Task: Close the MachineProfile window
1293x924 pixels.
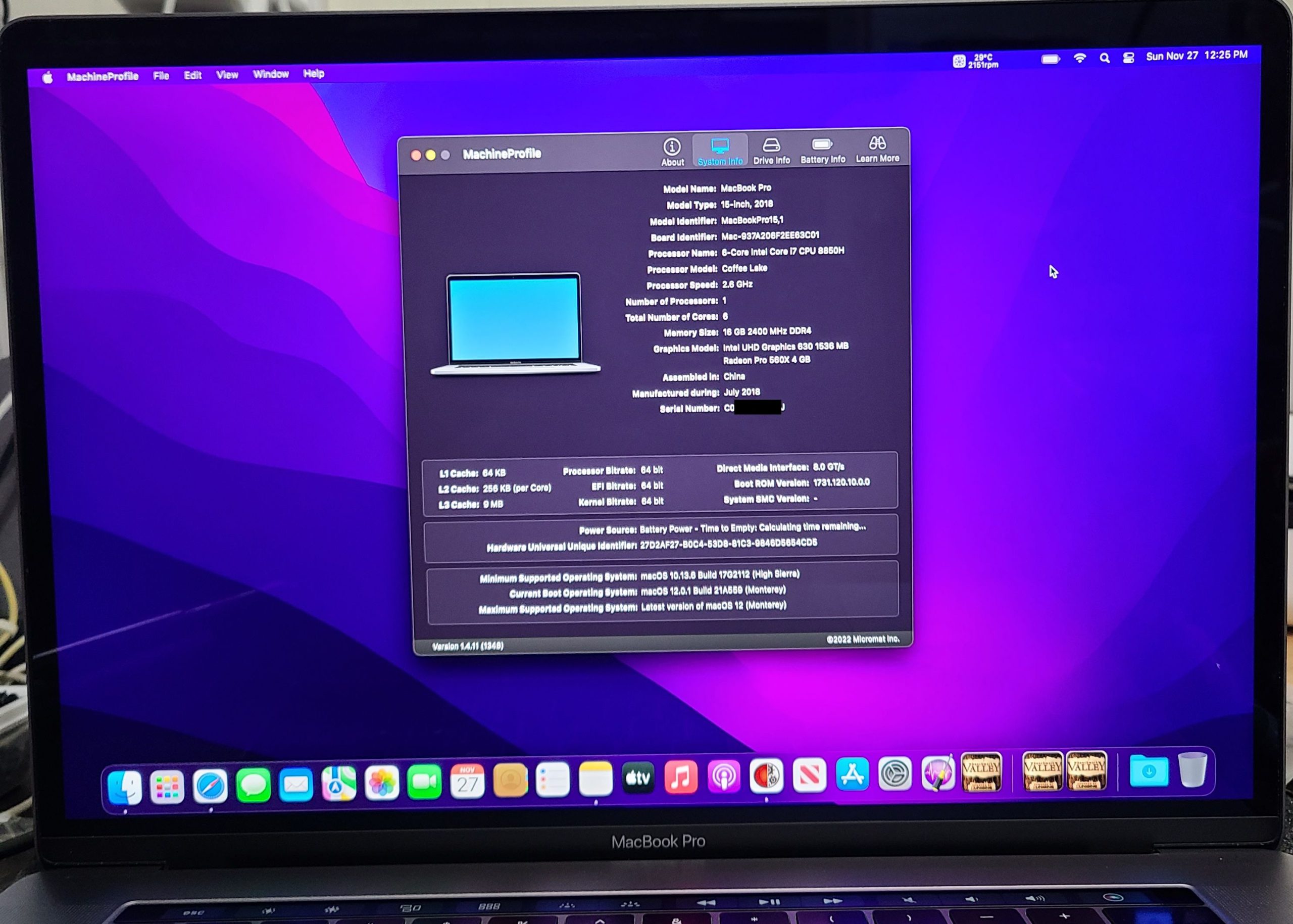Action: click(x=416, y=155)
